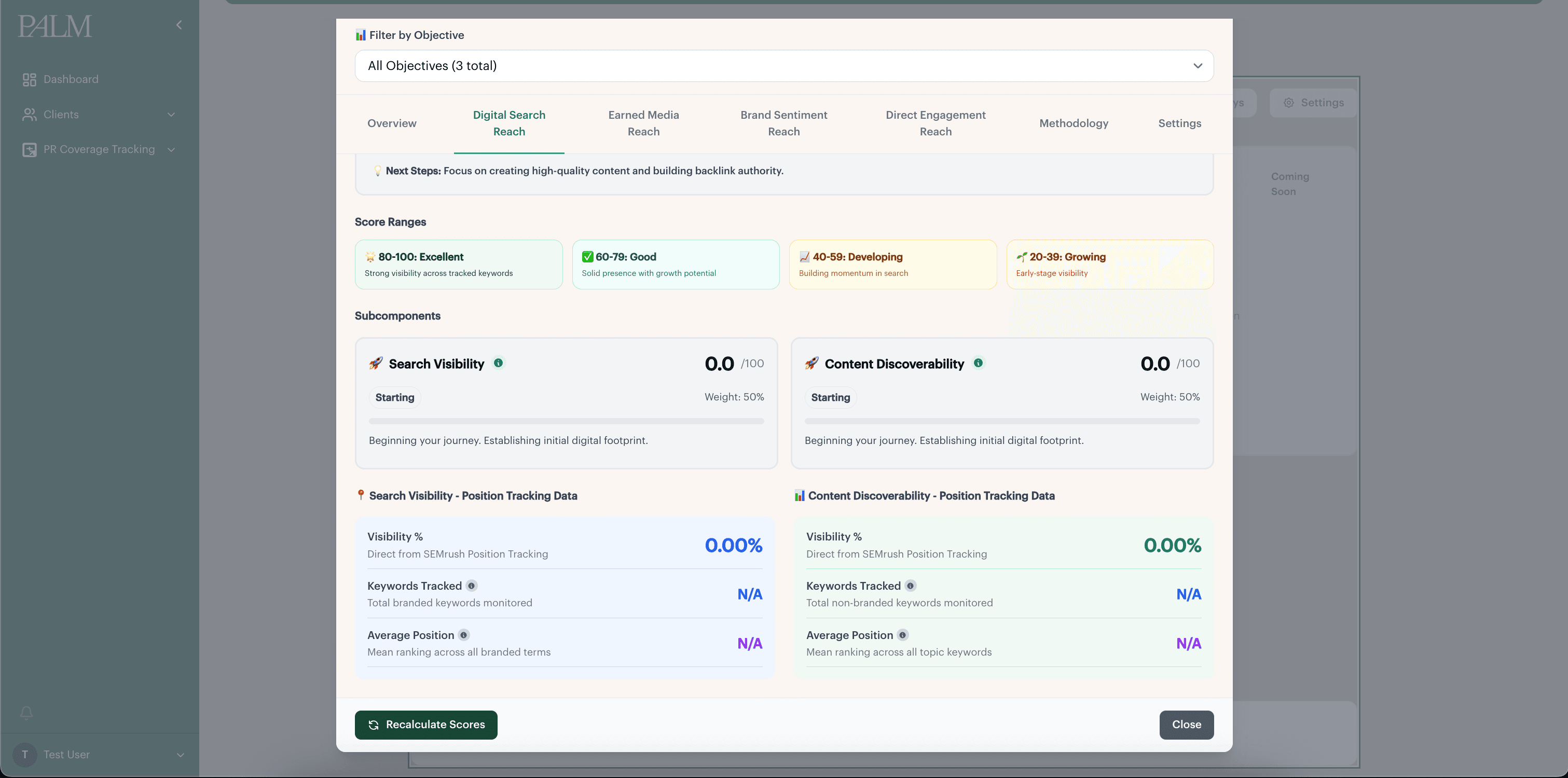Image resolution: width=1568 pixels, height=778 pixels.
Task: Click info icon beside topic keywords Average Position
Action: coord(903,635)
